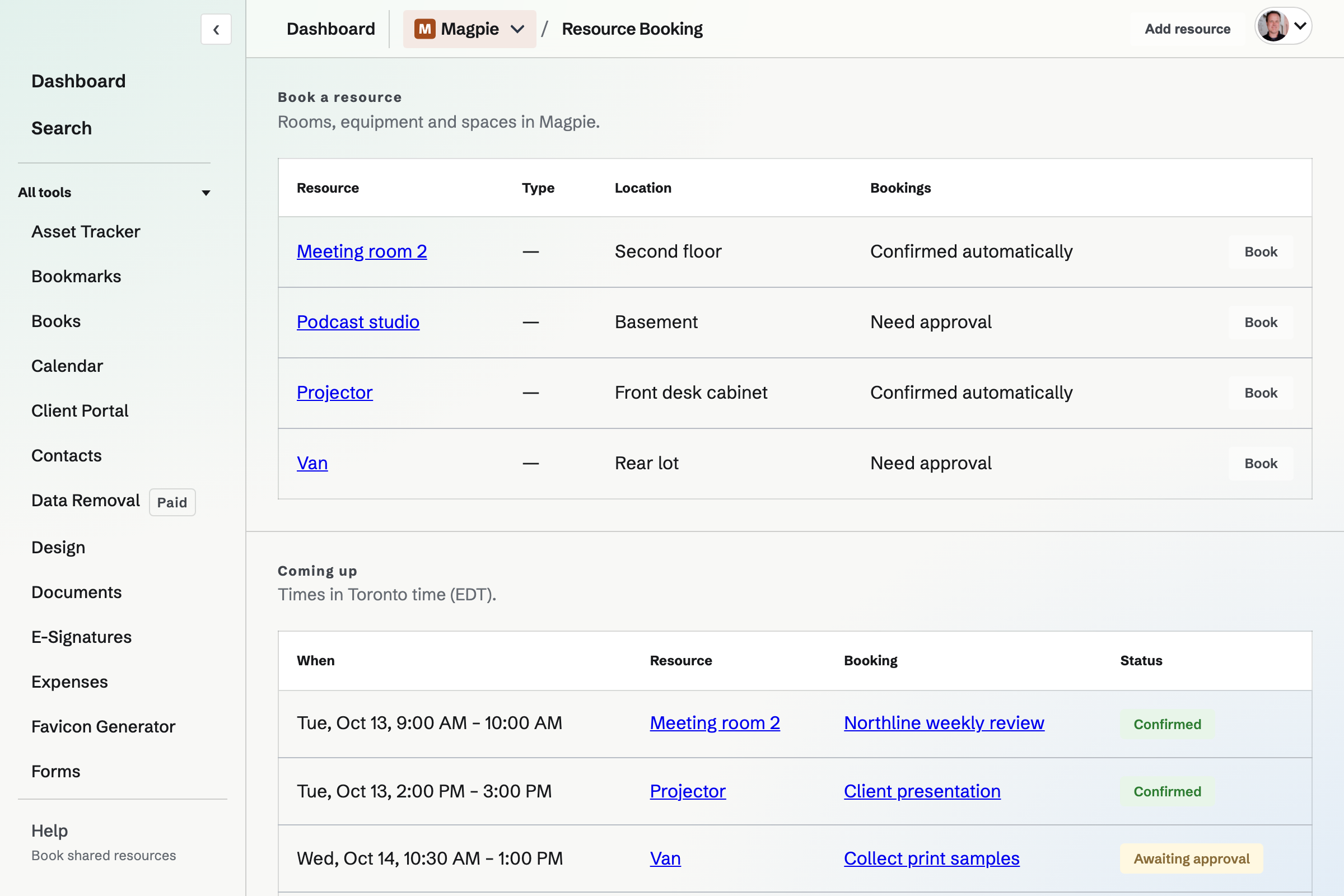Open the Client presentation booking
Image resolution: width=1344 pixels, height=896 pixels.
922,791
